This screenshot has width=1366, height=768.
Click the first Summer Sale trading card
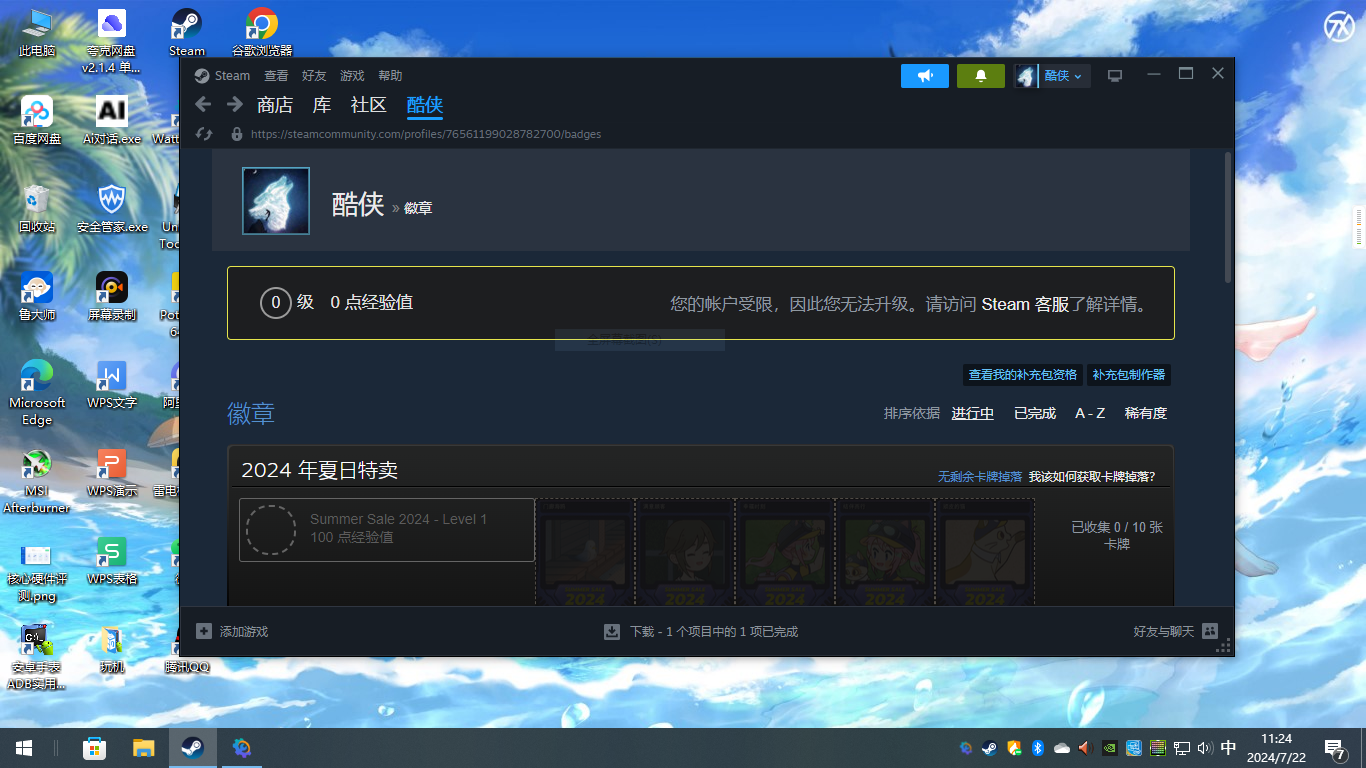pyautogui.click(x=585, y=552)
